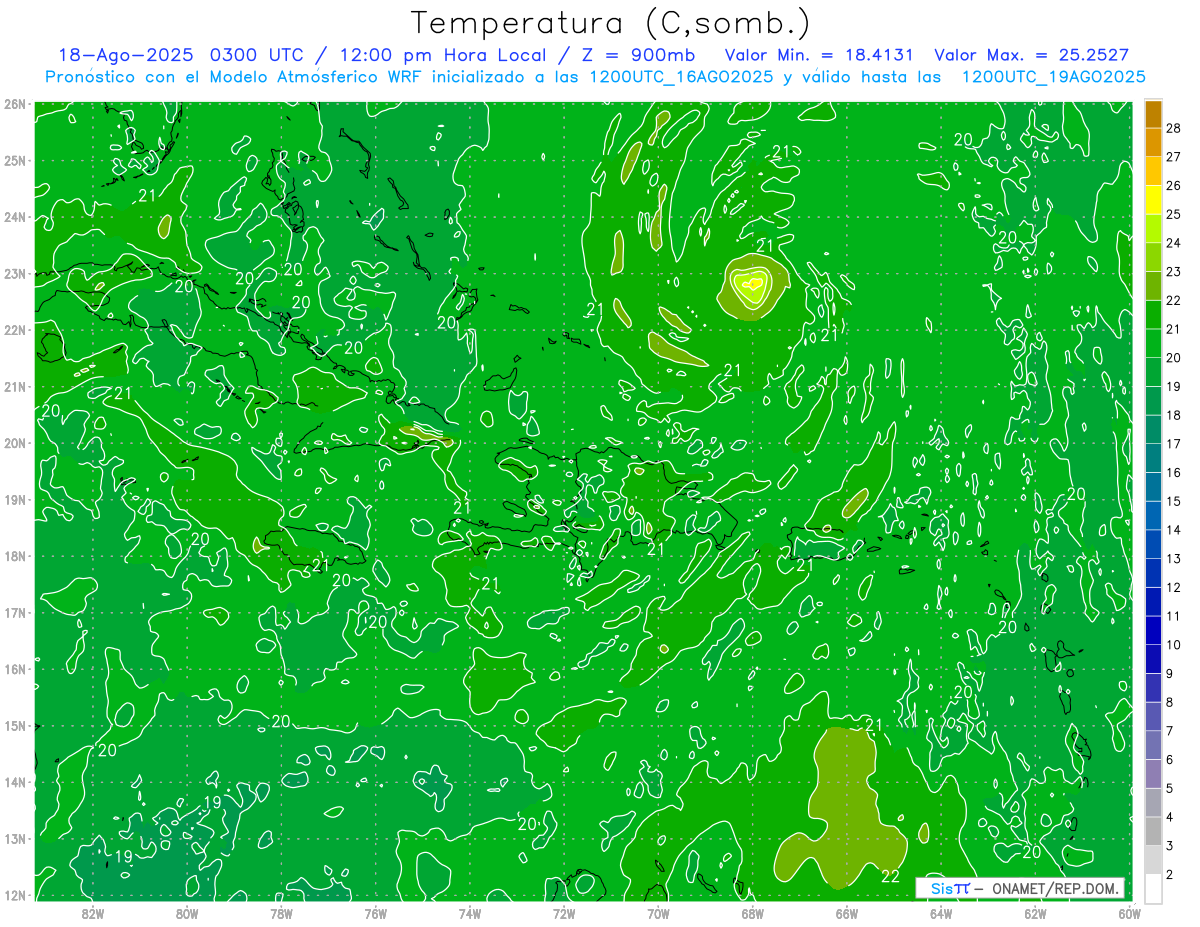Click the "70W" longitude axis label
The height and width of the screenshot is (927, 1200).
click(x=658, y=913)
